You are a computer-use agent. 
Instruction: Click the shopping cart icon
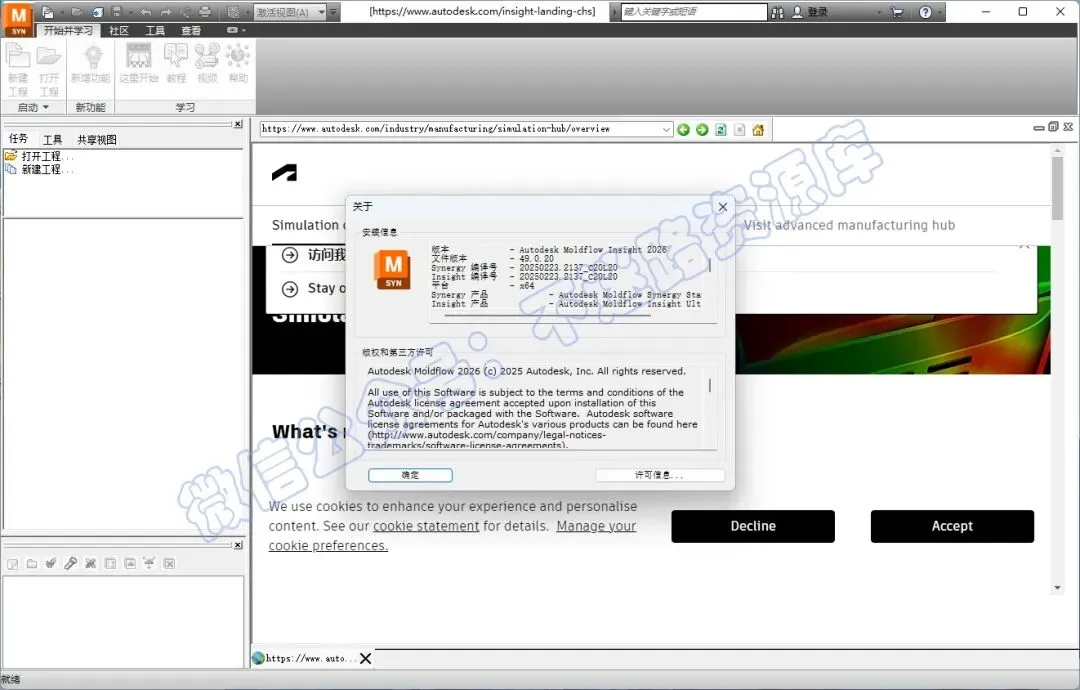tap(896, 12)
